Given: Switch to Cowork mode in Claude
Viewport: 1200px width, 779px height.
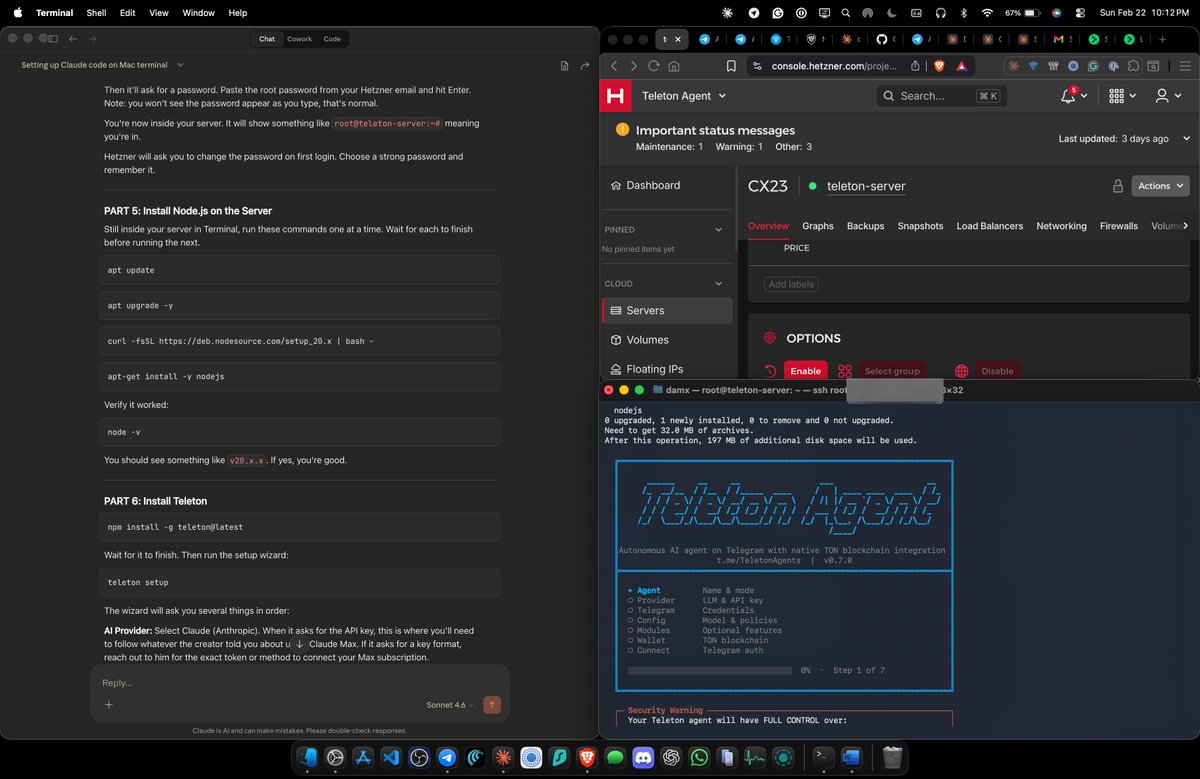Looking at the screenshot, I should 300,39.
